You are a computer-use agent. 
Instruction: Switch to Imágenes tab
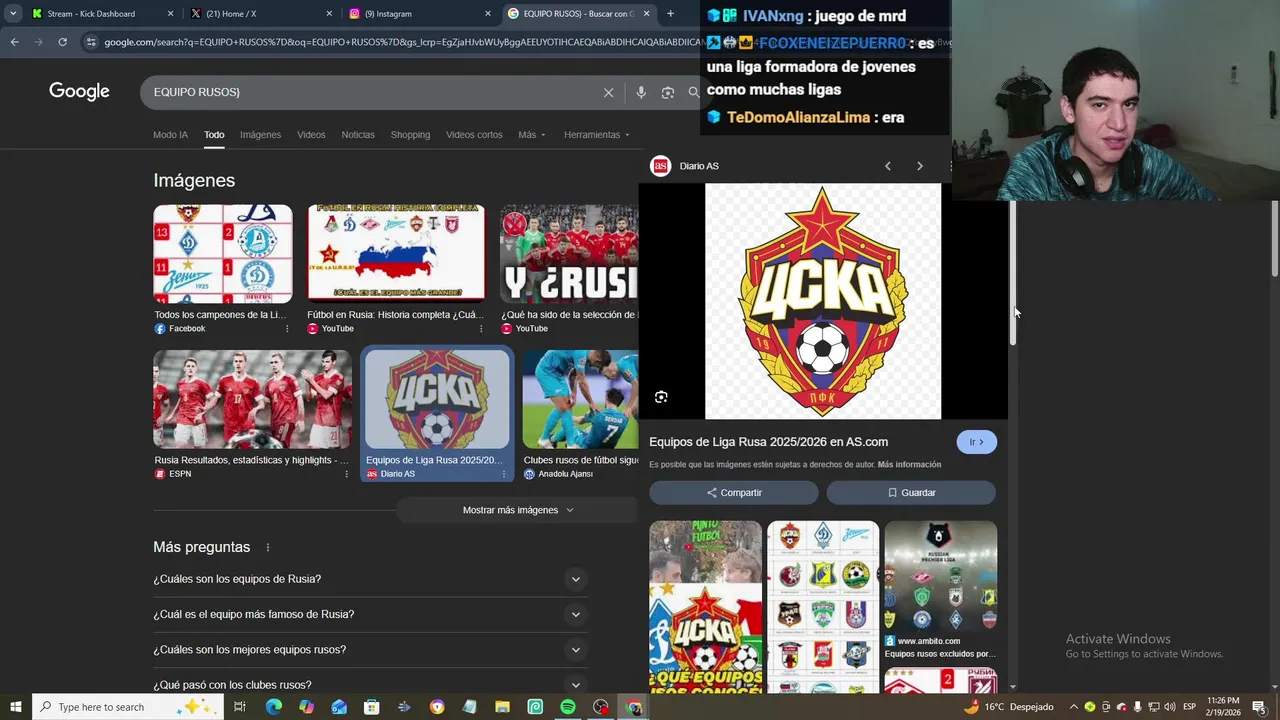pos(260,135)
